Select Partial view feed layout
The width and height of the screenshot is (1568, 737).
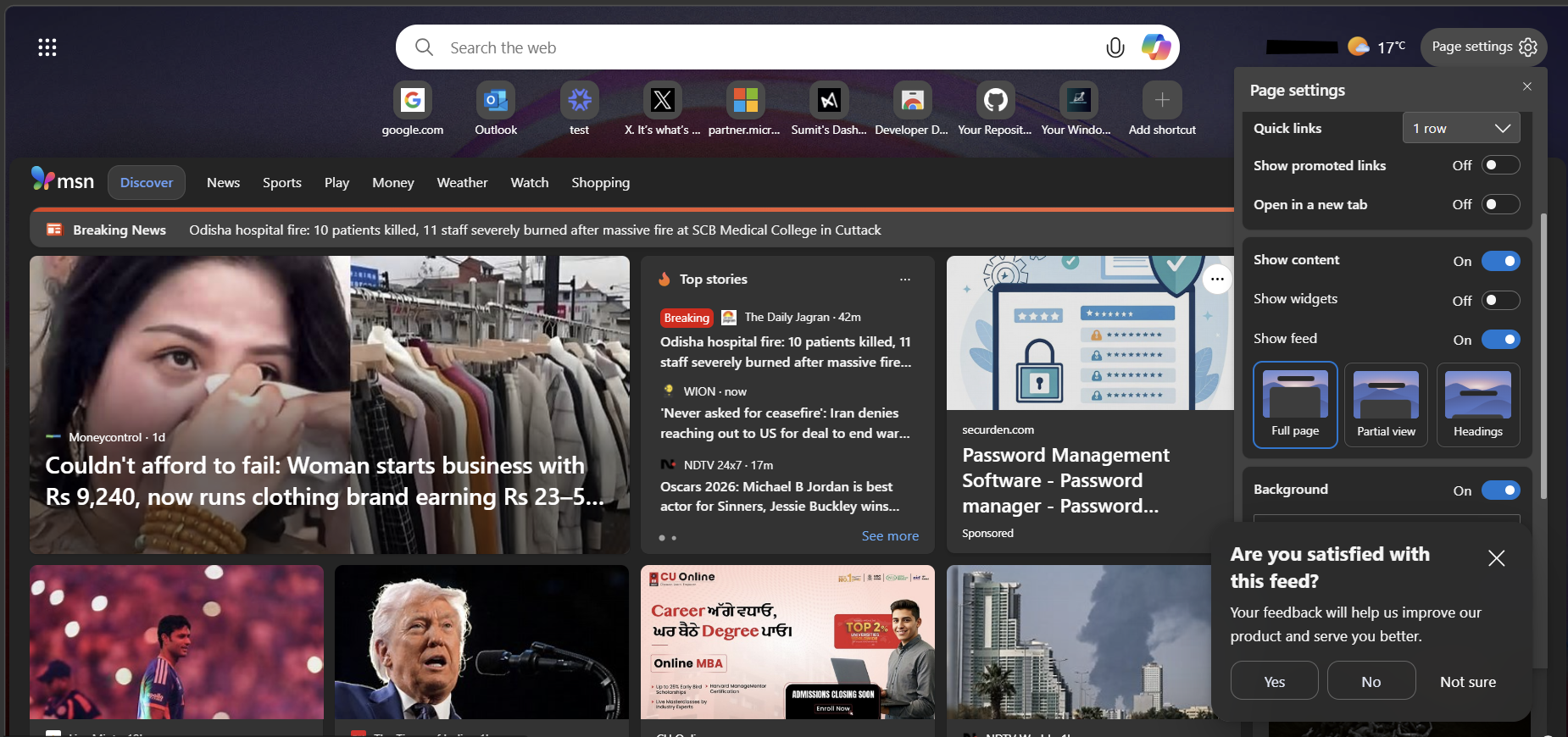click(1386, 404)
